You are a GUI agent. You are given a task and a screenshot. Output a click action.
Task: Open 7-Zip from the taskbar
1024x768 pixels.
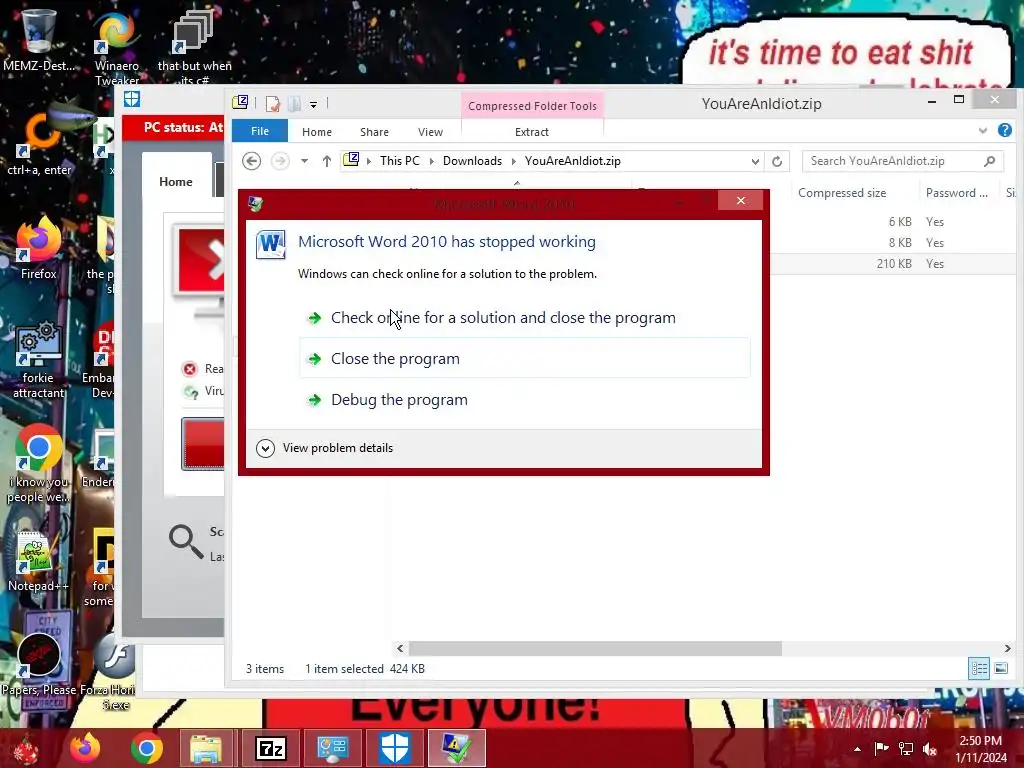point(270,748)
